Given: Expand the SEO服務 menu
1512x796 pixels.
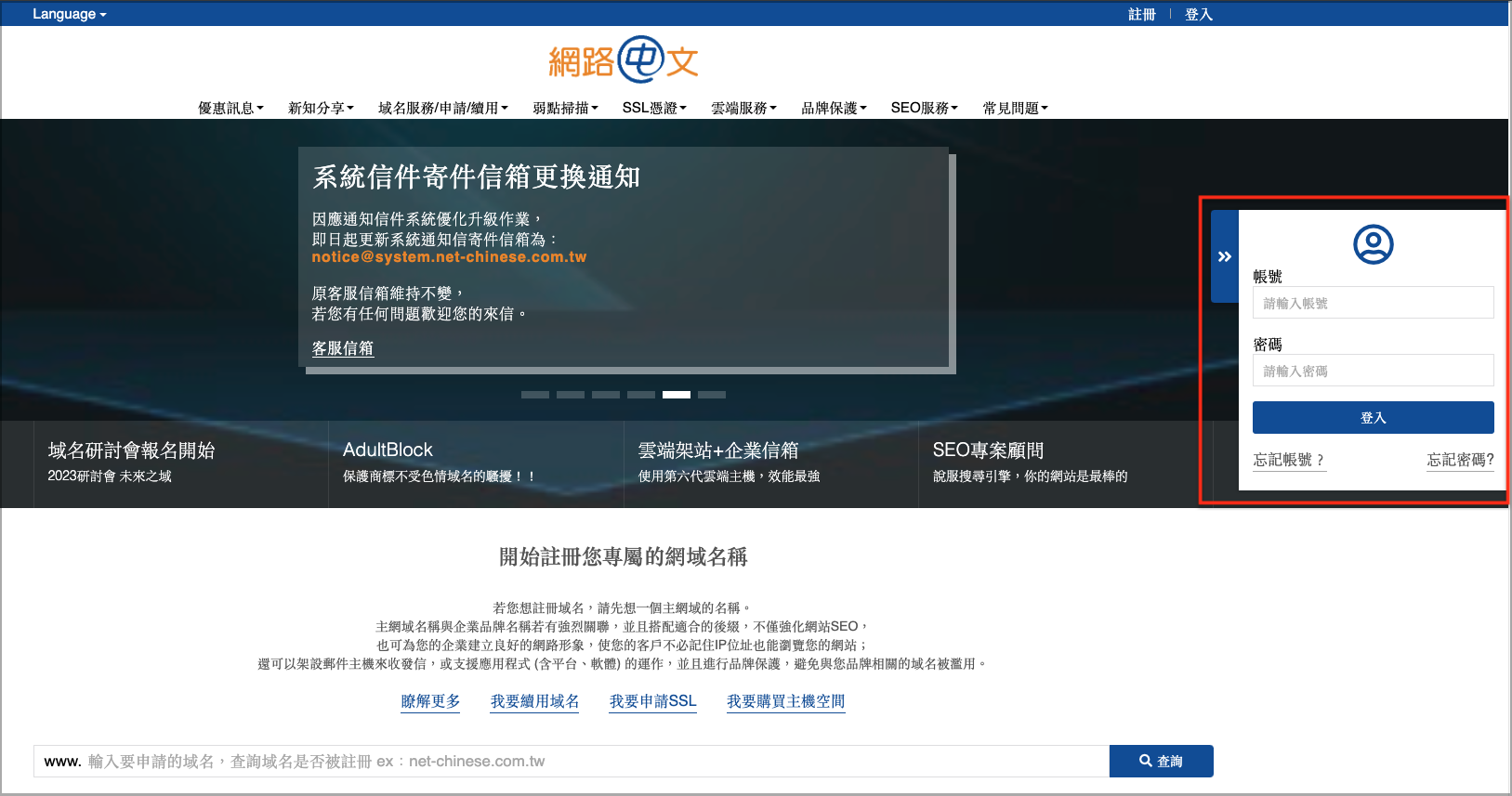Looking at the screenshot, I should 924,108.
